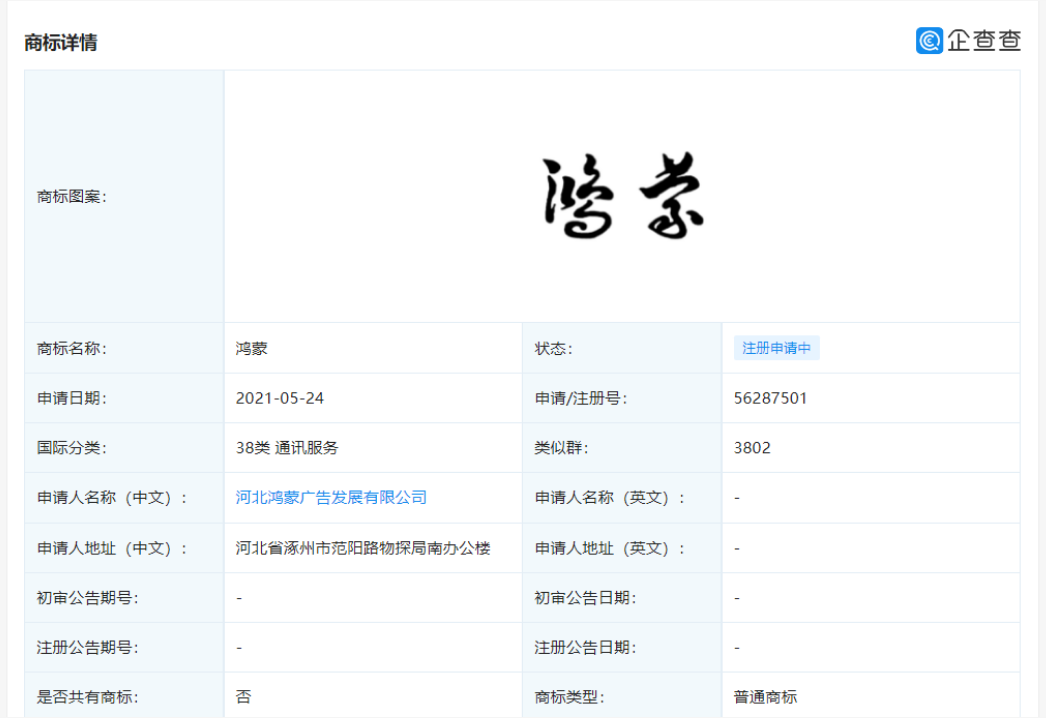Click the 38类 通讯服务 classification value
1046x718 pixels.
287,448
